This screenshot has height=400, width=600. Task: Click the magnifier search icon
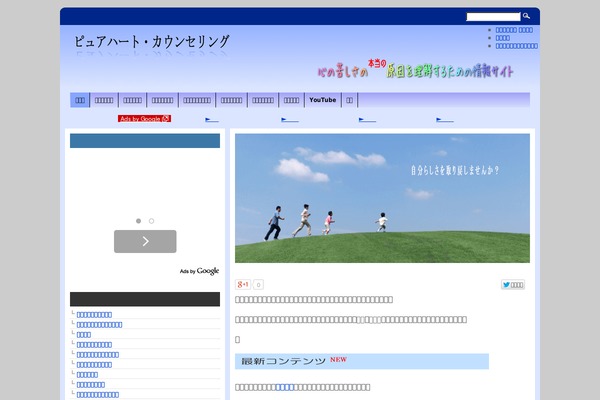[x=527, y=16]
